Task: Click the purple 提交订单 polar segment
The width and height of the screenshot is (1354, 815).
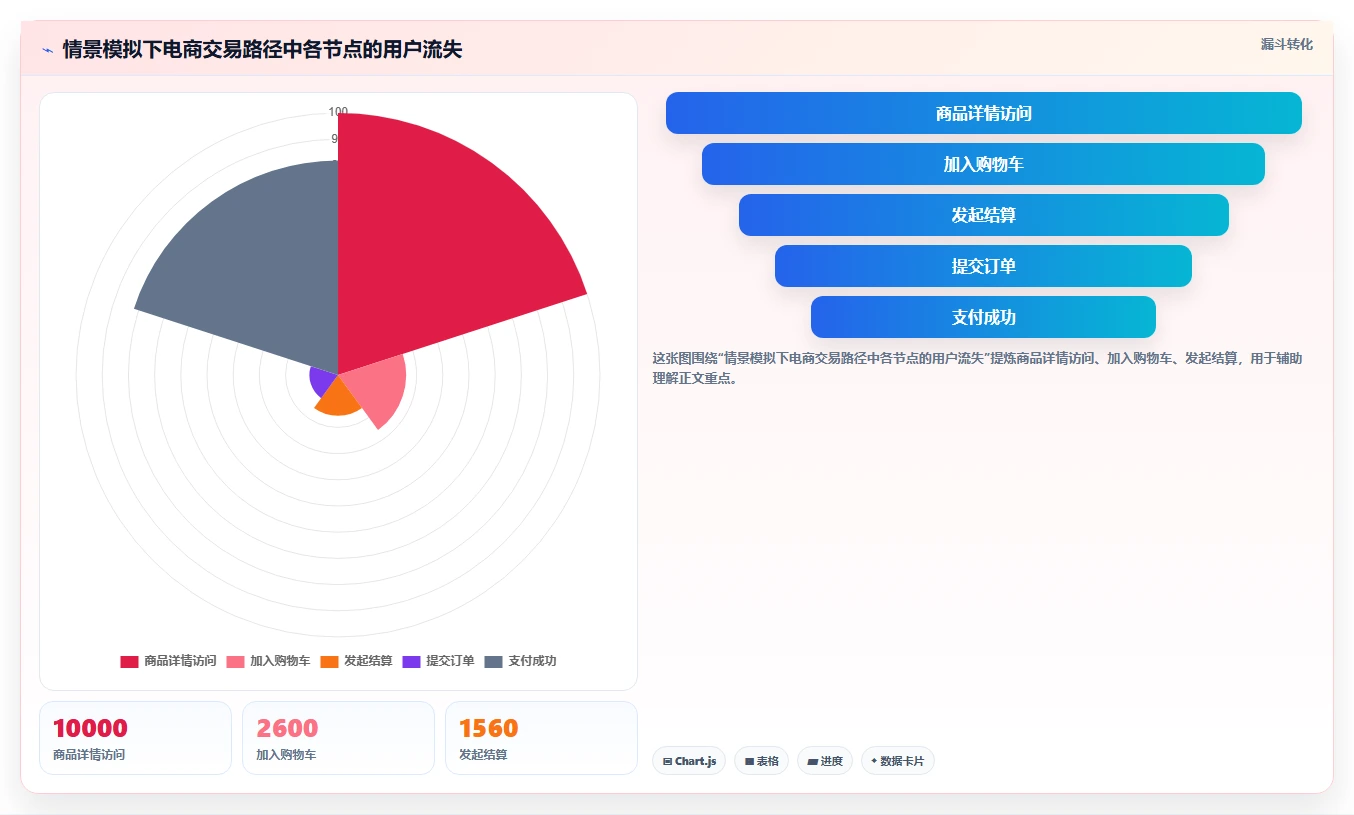Action: (323, 379)
